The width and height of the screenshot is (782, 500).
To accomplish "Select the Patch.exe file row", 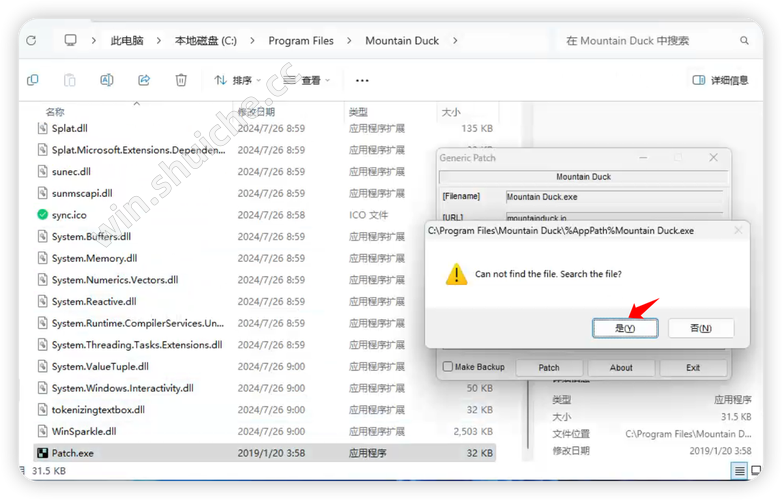I will pyautogui.click(x=73, y=453).
